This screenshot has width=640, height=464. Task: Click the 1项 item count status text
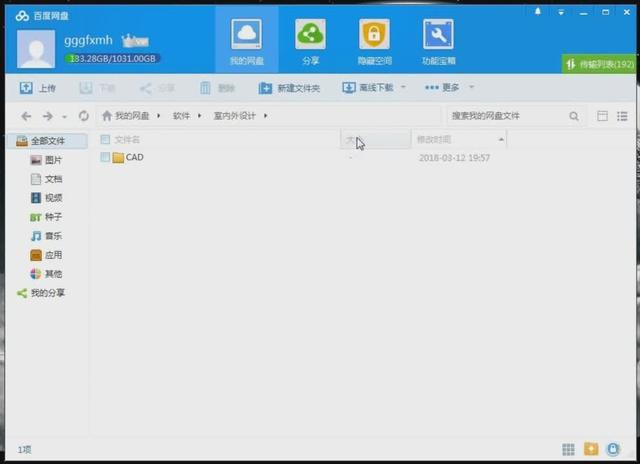coord(24,450)
